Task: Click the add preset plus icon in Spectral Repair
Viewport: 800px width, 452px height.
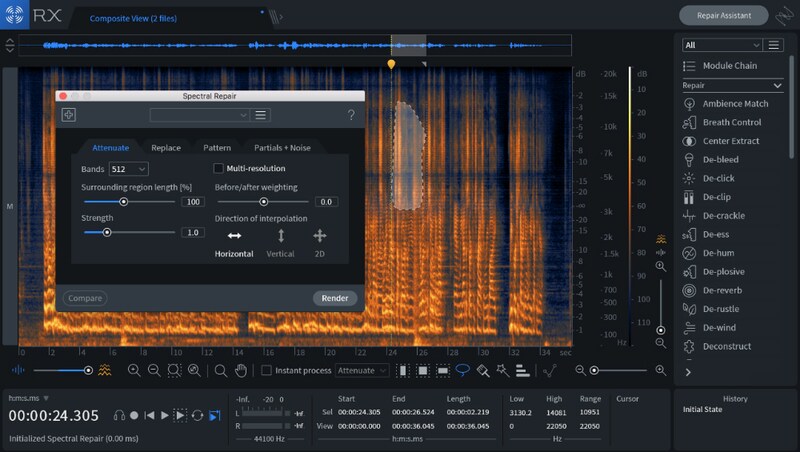Action: point(69,115)
